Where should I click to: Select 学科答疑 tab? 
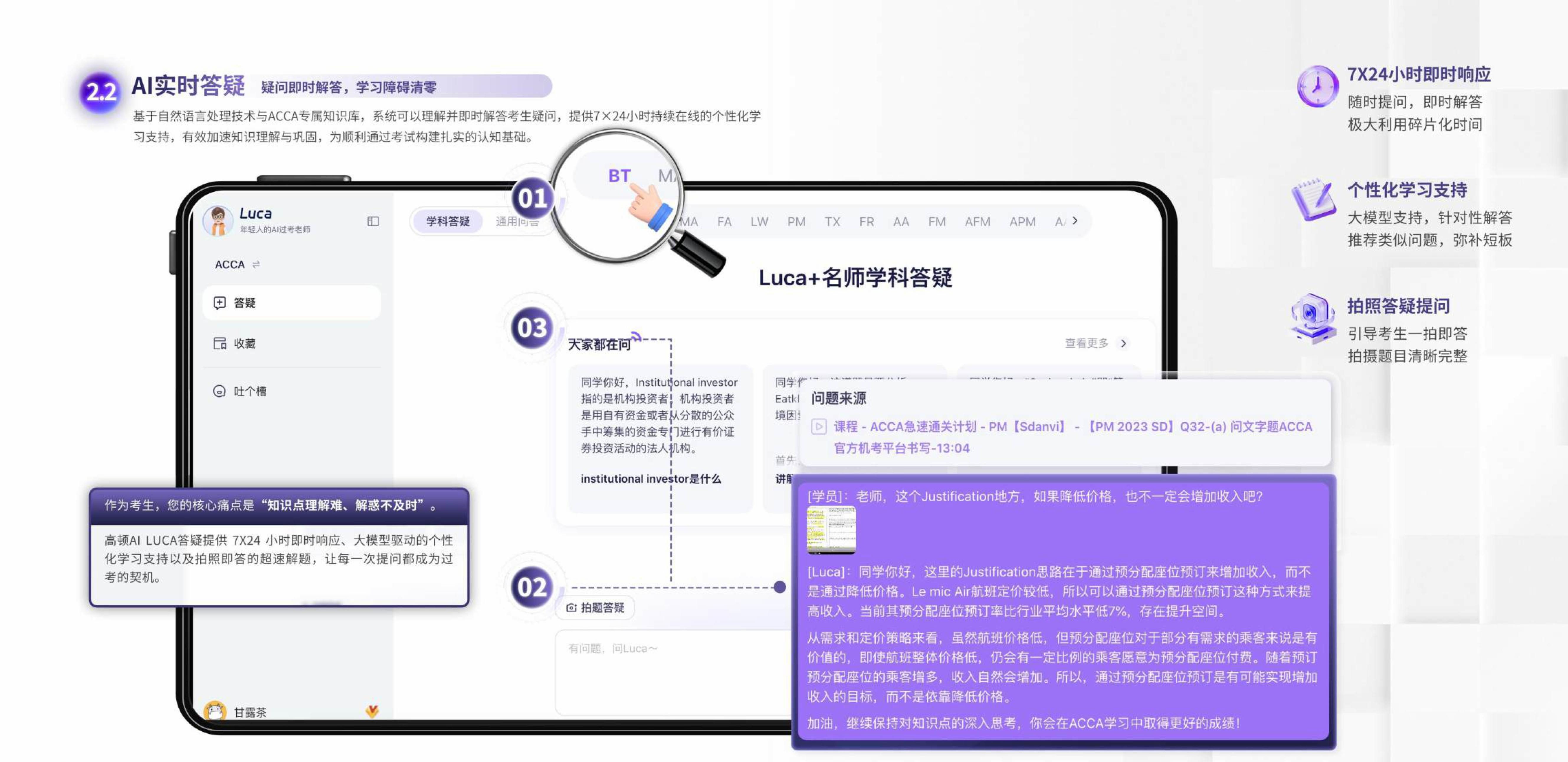coord(447,221)
